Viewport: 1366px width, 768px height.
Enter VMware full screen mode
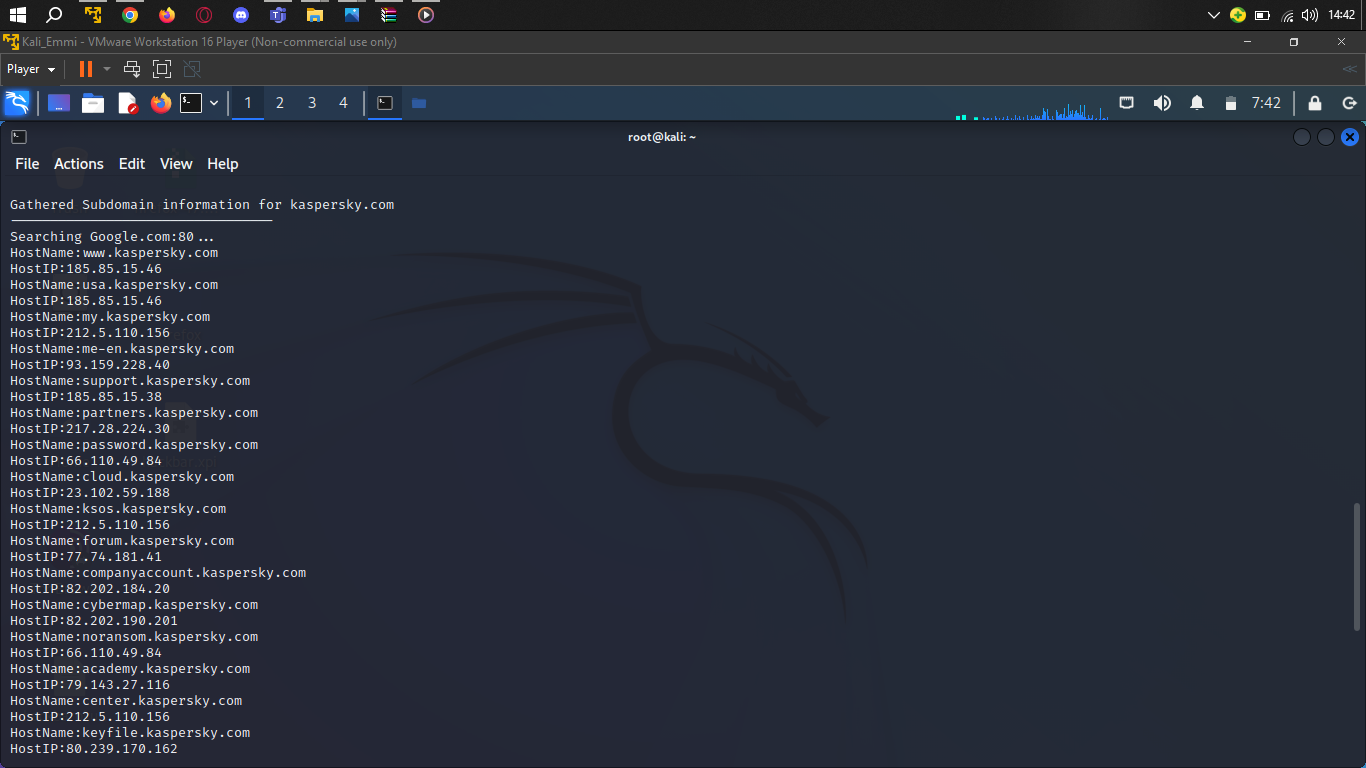coord(162,69)
